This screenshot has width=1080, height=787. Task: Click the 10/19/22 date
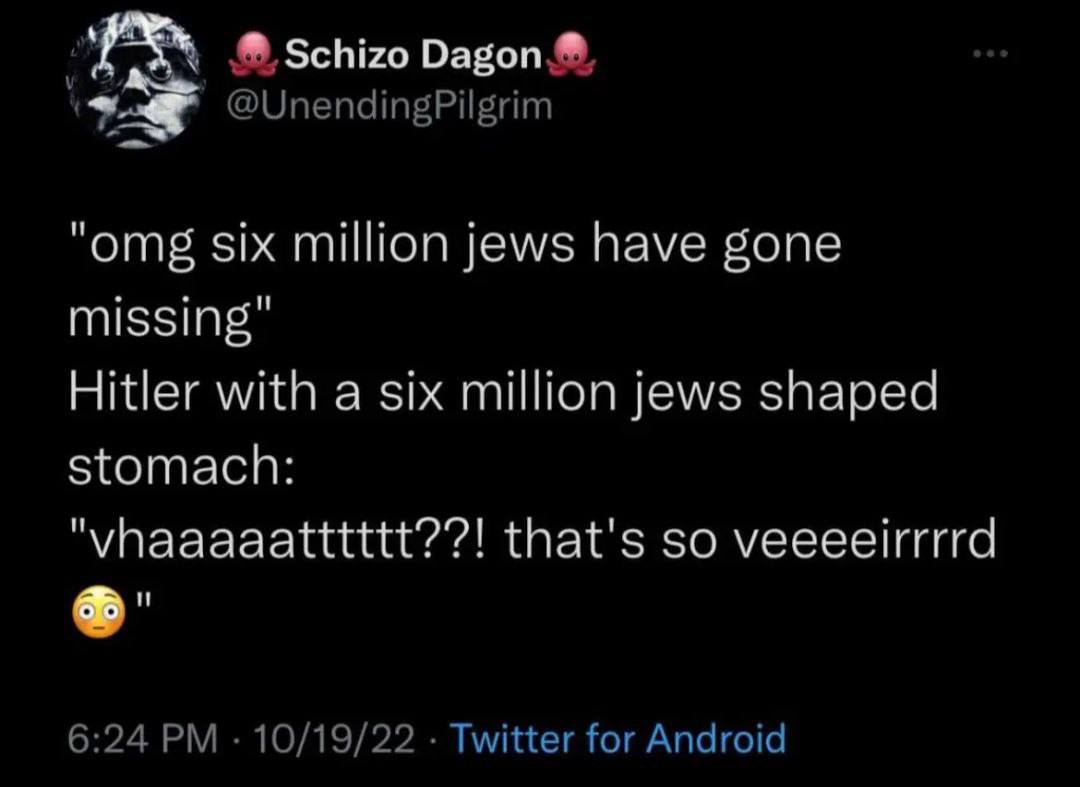(x=336, y=739)
